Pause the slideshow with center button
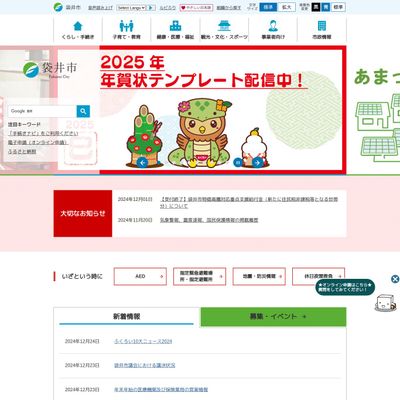400x400 pixels. pos(238,162)
